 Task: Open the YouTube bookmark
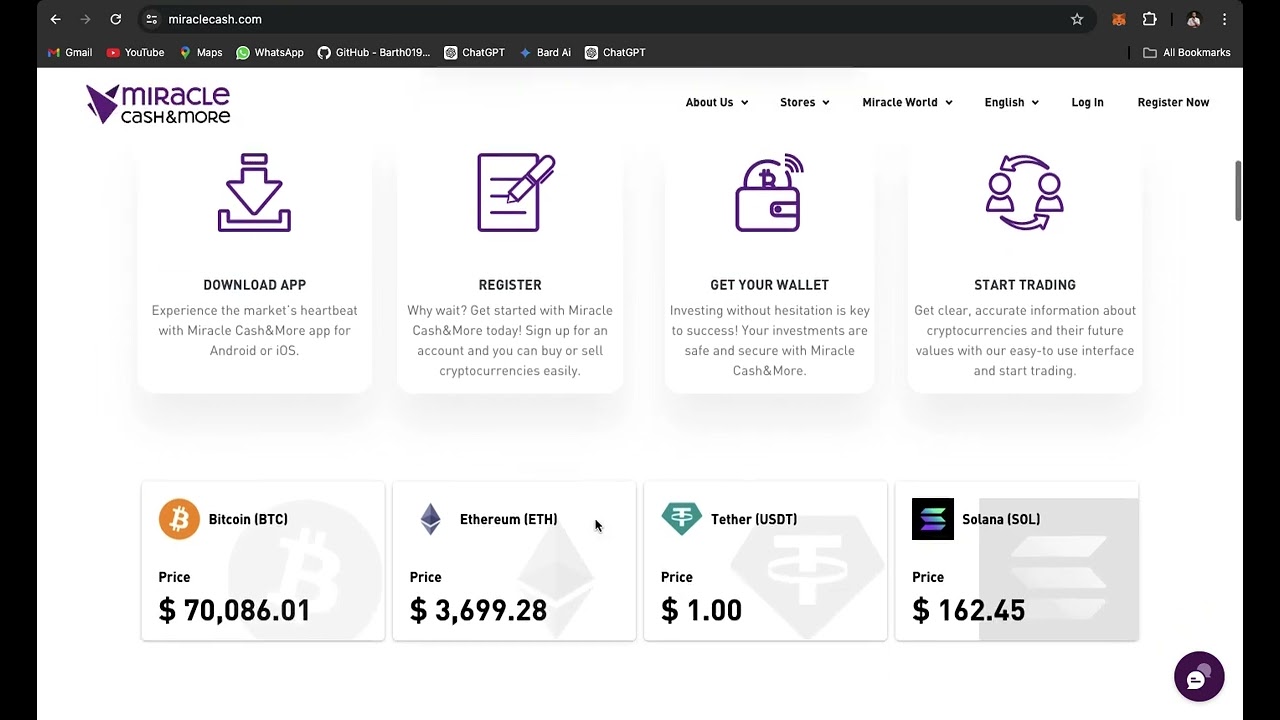(x=135, y=52)
